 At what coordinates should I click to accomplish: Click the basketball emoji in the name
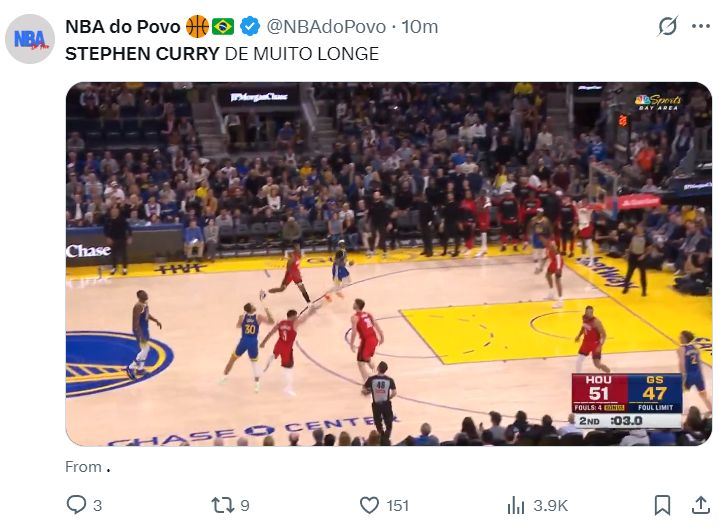pos(197,26)
